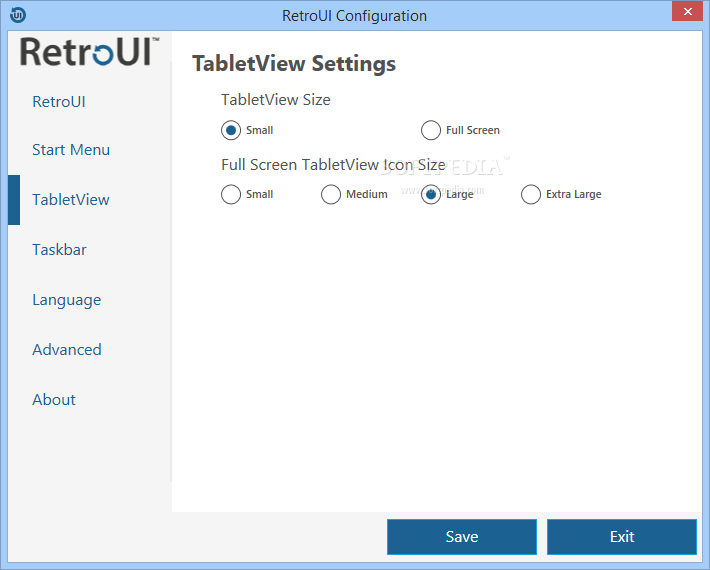
Task: Switch to TabletView settings section
Action: pos(71,200)
